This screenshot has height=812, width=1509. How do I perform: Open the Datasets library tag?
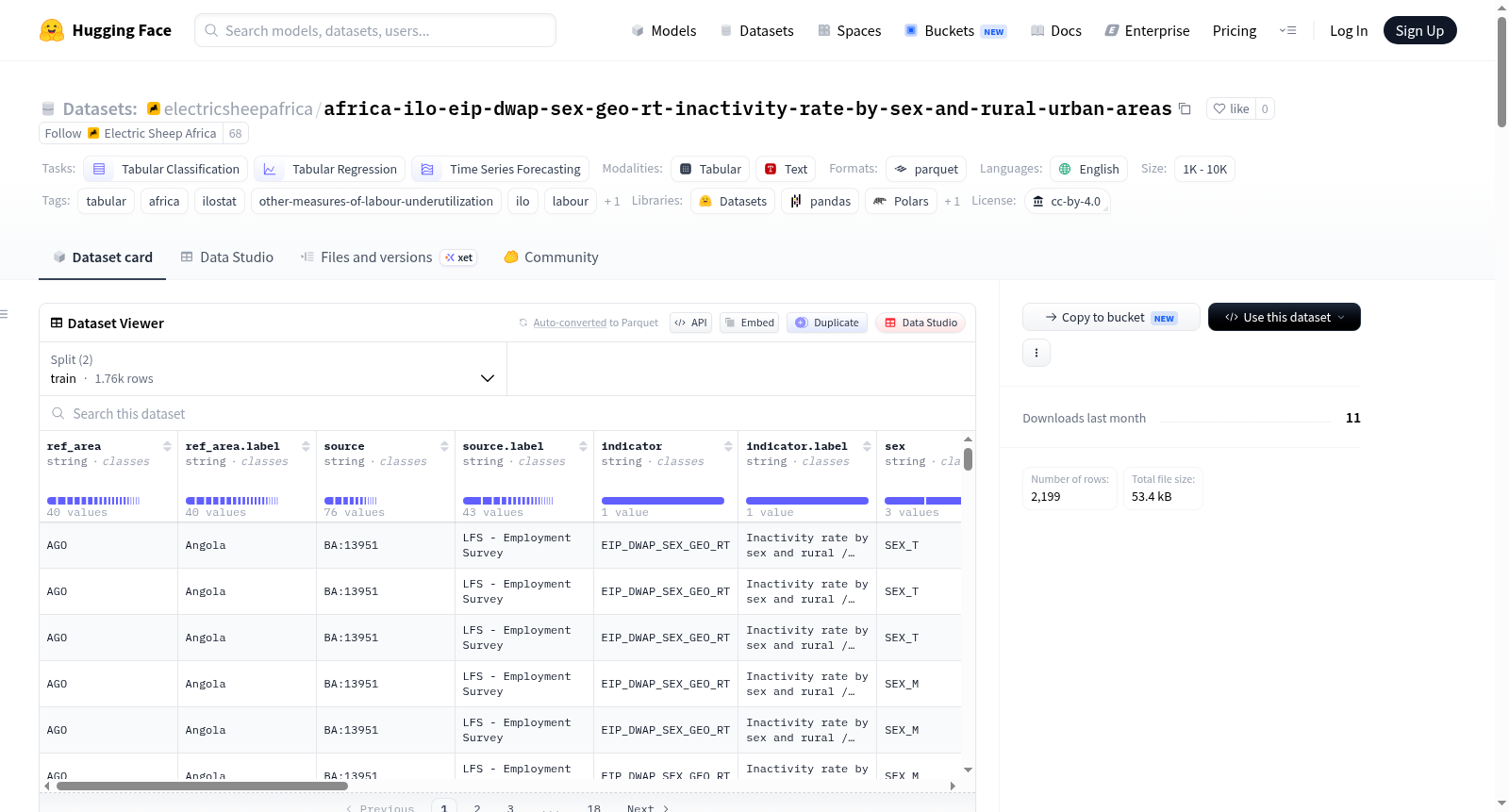coord(733,201)
